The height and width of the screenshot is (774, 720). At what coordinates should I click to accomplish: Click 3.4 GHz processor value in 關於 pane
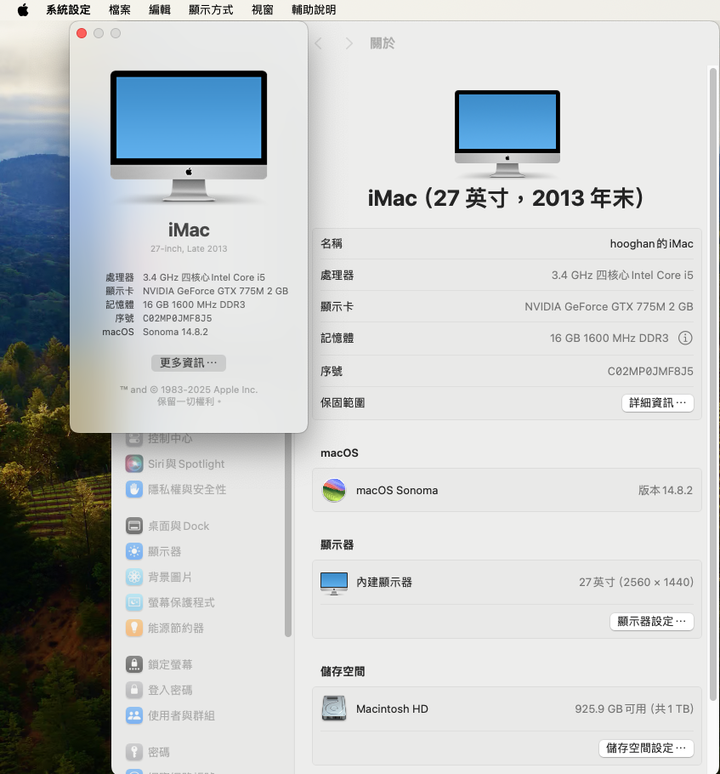(x=622, y=275)
